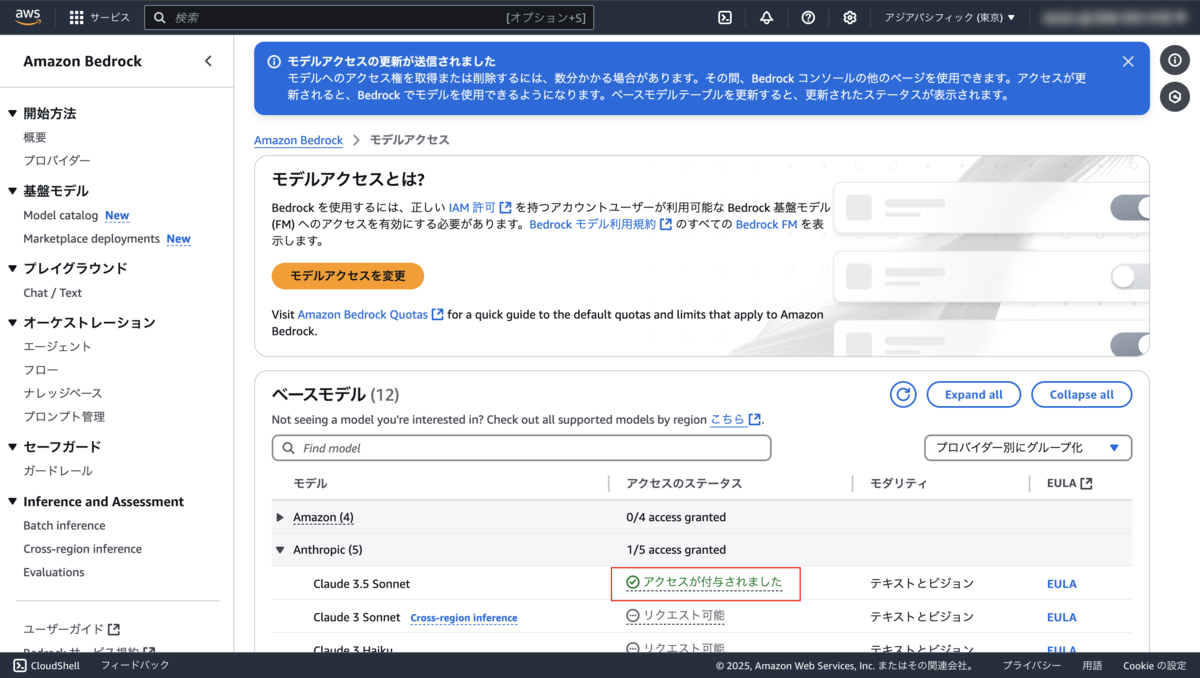Click the info icon in the blue banner
The image size is (1200, 678).
pyautogui.click(x=274, y=62)
